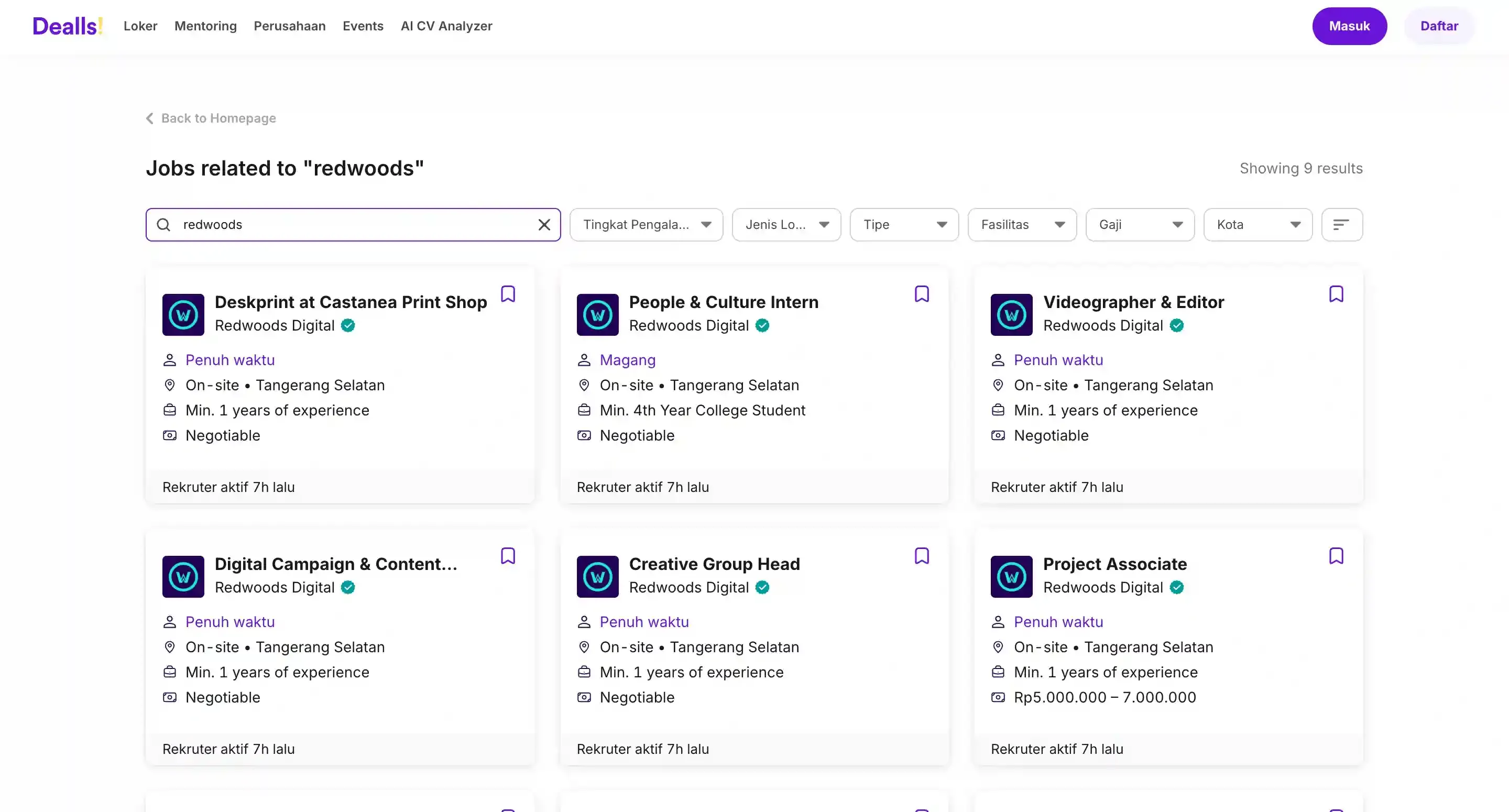
Task: Click salary icon on Project Associate card
Action: pyautogui.click(x=998, y=697)
